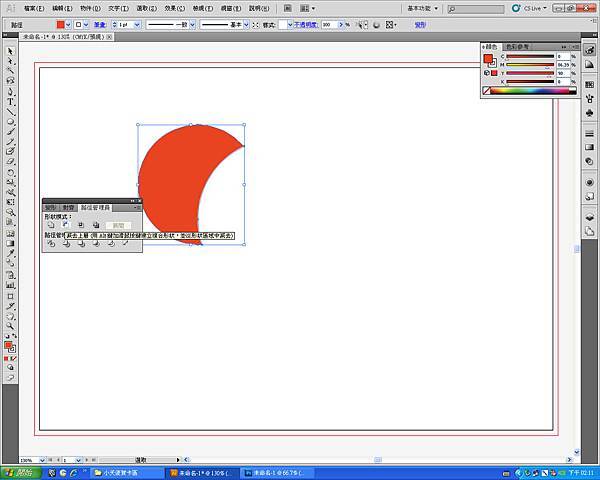Open the Select (選取) menu

coord(147,8)
